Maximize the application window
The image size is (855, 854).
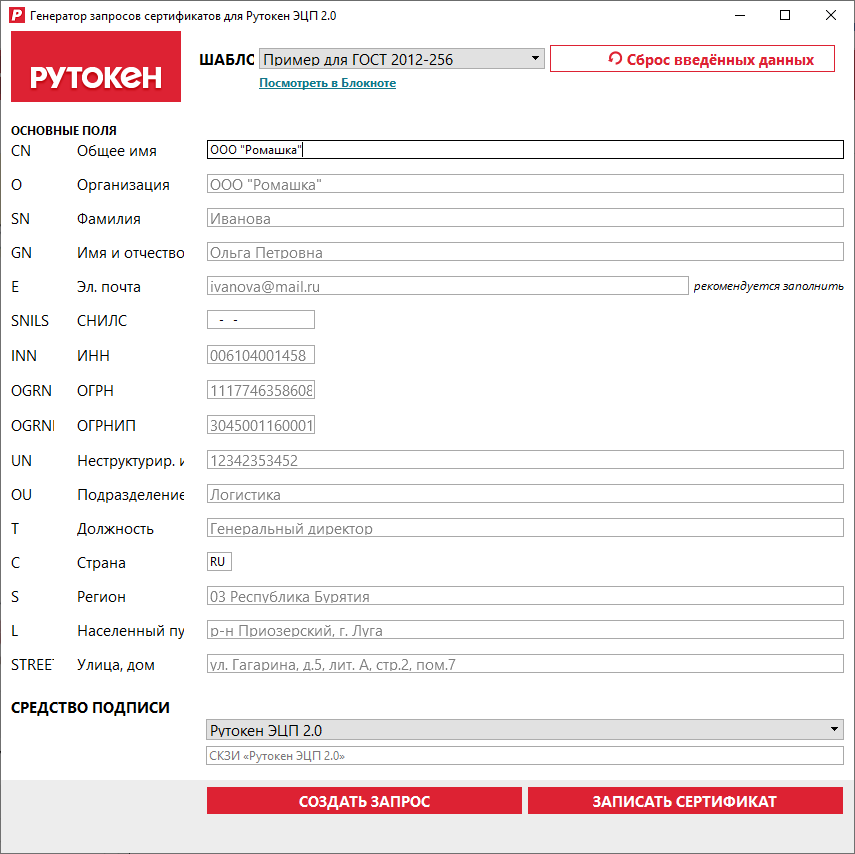[785, 15]
